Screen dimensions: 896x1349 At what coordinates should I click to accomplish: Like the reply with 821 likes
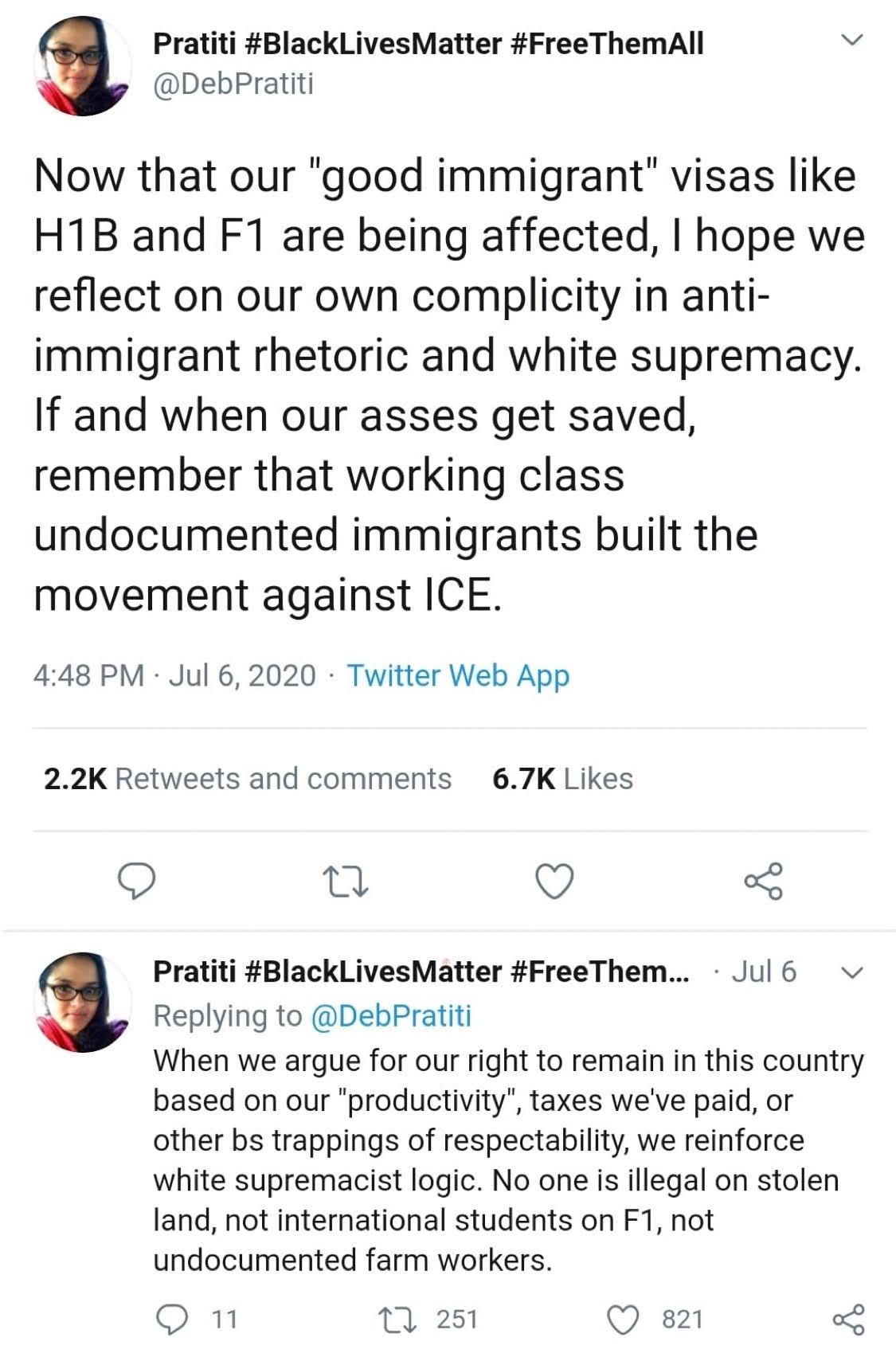point(625,1320)
